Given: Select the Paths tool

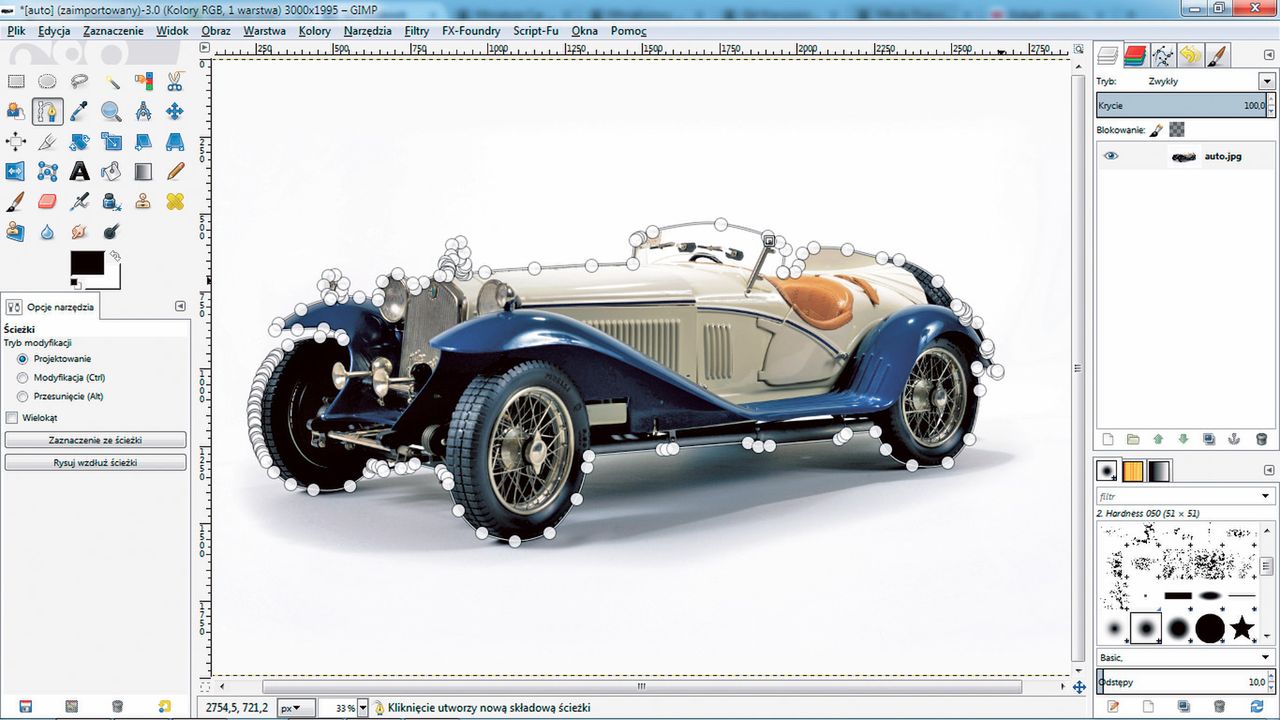Looking at the screenshot, I should tap(47, 111).
